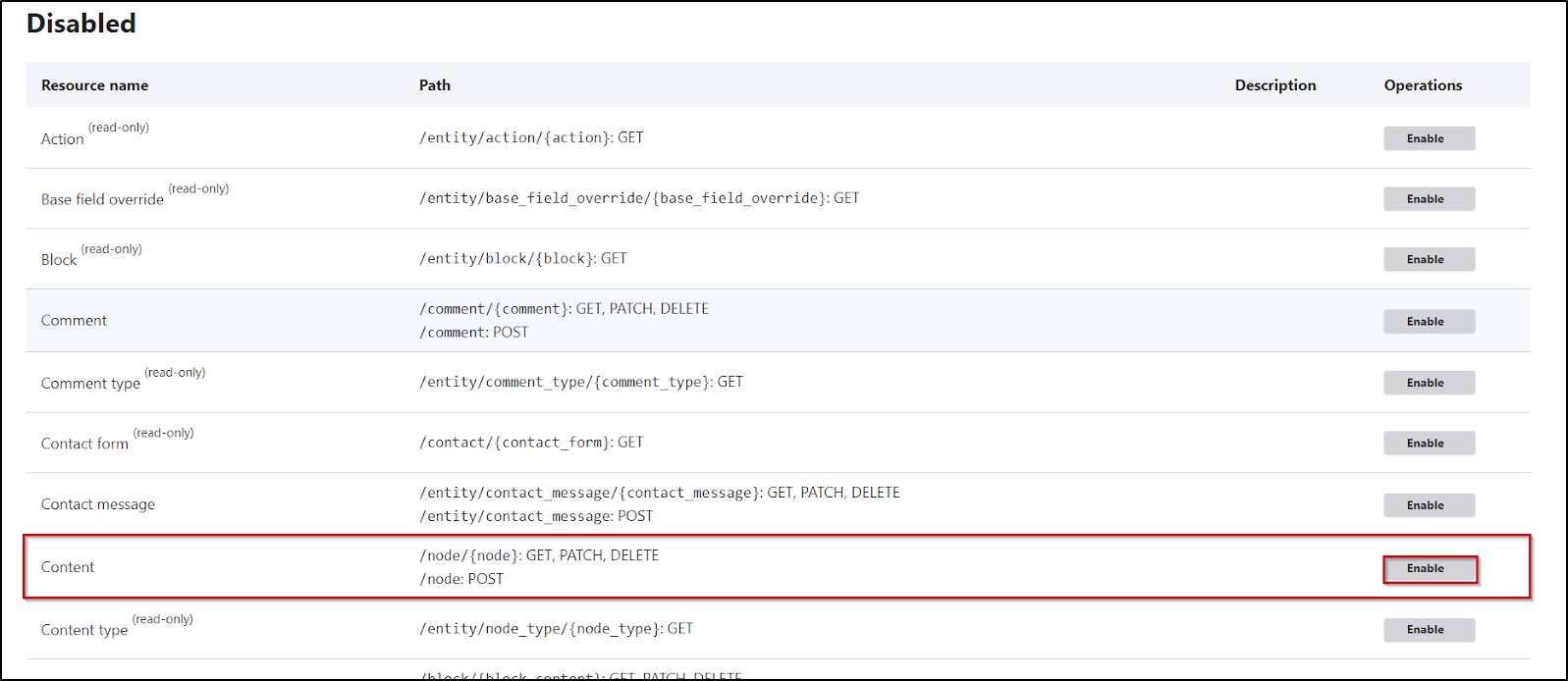This screenshot has height=681, width=1568.
Task: Select the Action resource name
Action: (62, 139)
